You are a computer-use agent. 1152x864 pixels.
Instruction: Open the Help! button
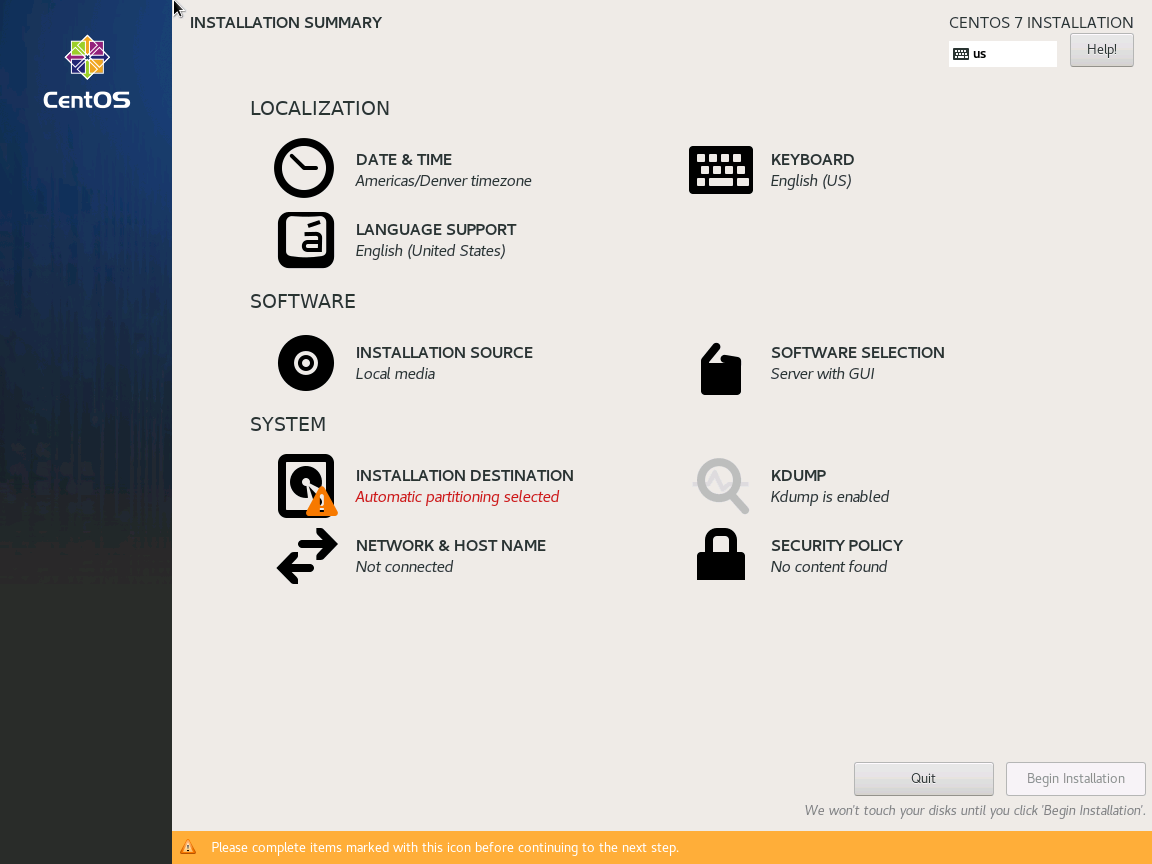click(x=1101, y=50)
